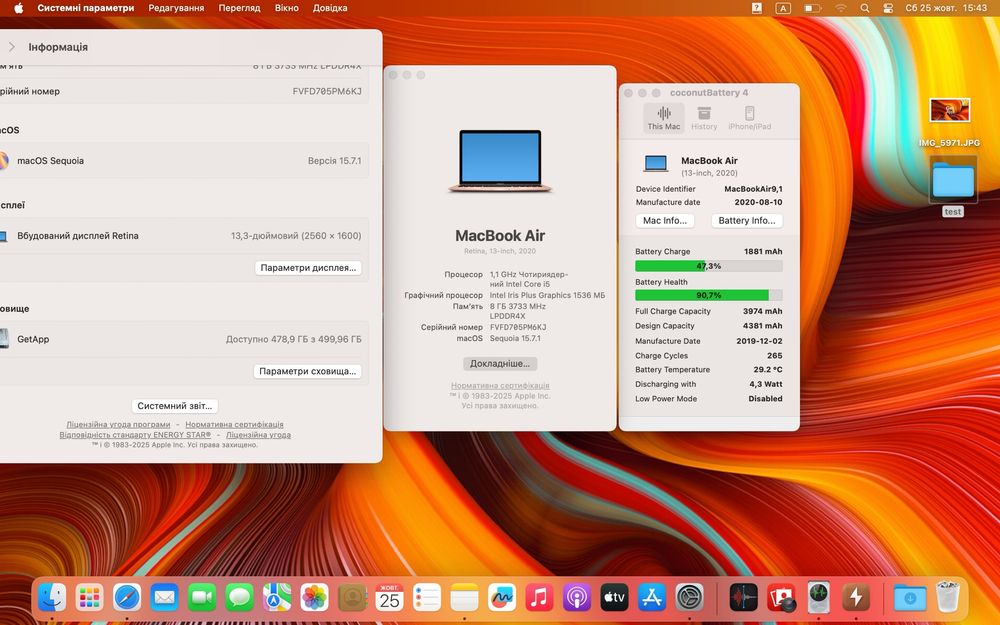This screenshot has width=1000, height=625.
Task: Open coconutBattery from the Dock
Action: pos(856,598)
